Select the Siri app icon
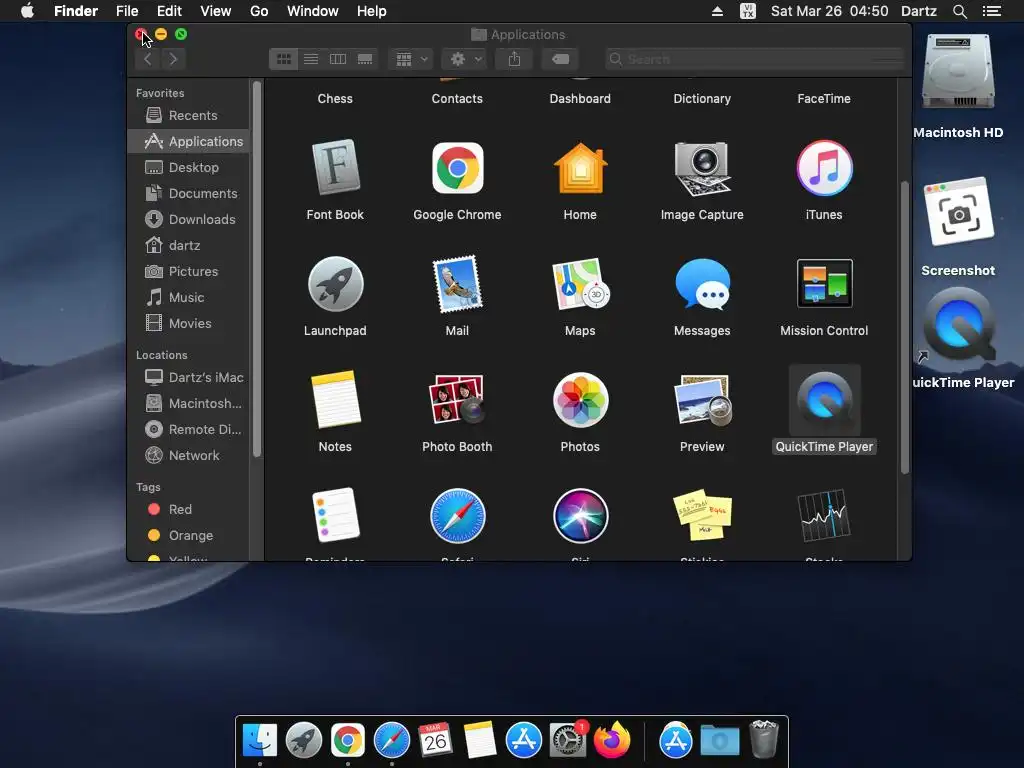1024x768 pixels. [x=580, y=515]
